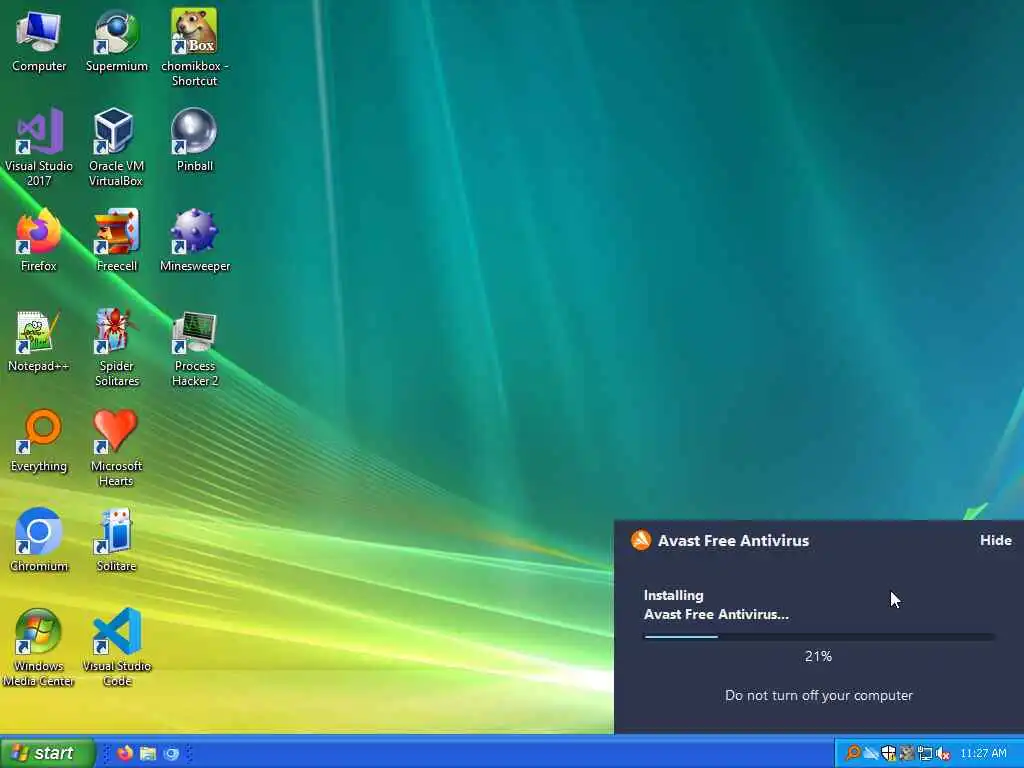Click the Chromium quick launch icon
Screen dimensions: 1024x768
click(x=171, y=753)
